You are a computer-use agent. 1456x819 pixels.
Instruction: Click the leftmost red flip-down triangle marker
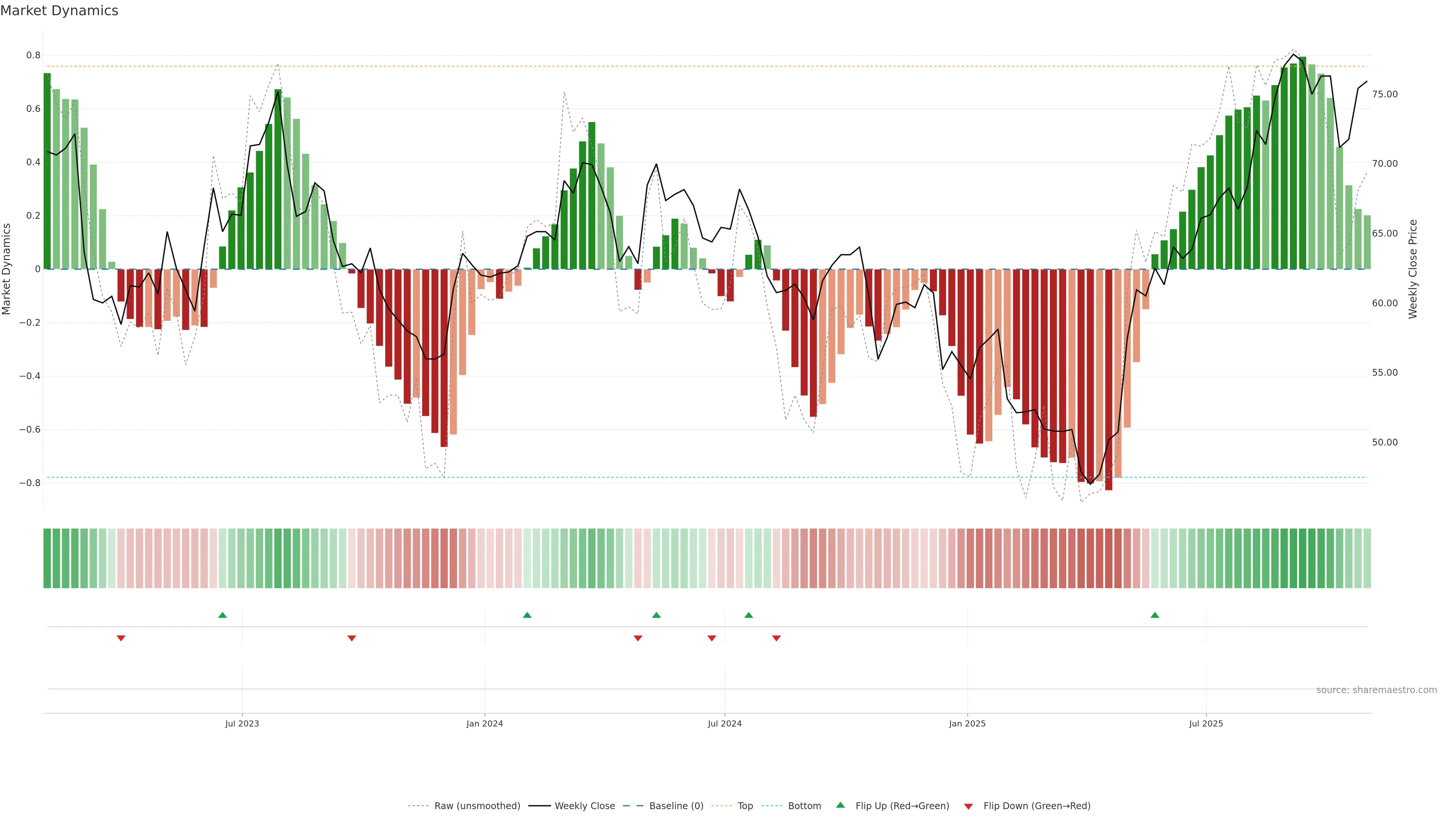(x=121, y=638)
